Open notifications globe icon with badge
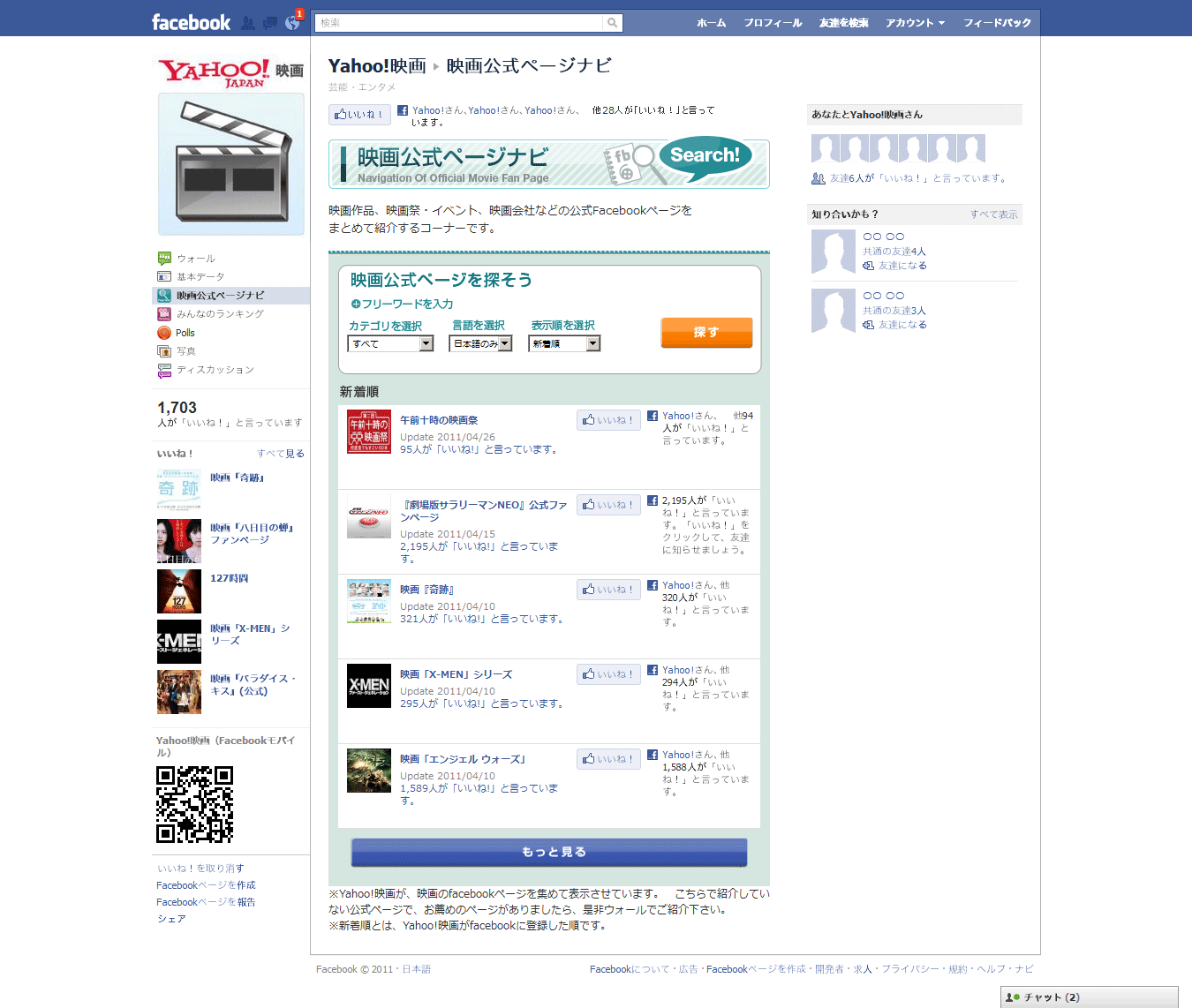Image resolution: width=1192 pixels, height=1008 pixels. [292, 23]
